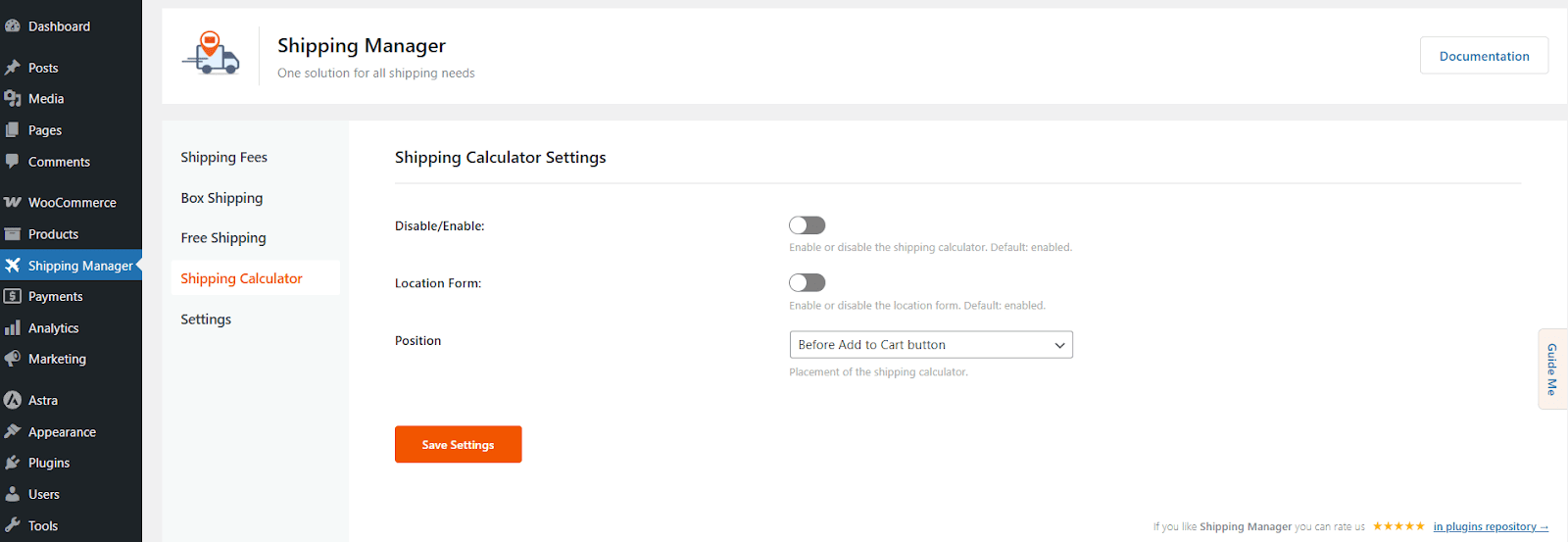
Task: Click the Documentation button
Action: tap(1484, 56)
